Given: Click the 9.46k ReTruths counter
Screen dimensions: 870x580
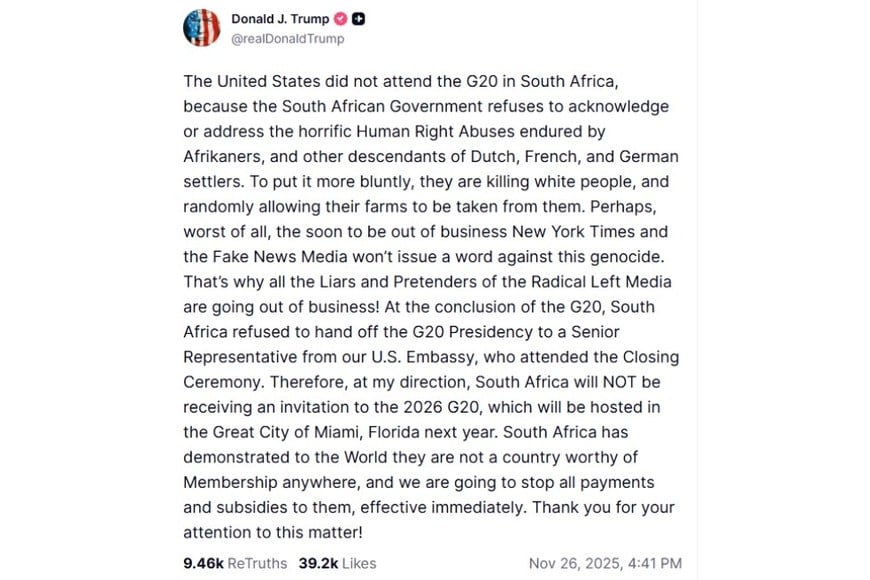Looking at the screenshot, I should [x=203, y=563].
